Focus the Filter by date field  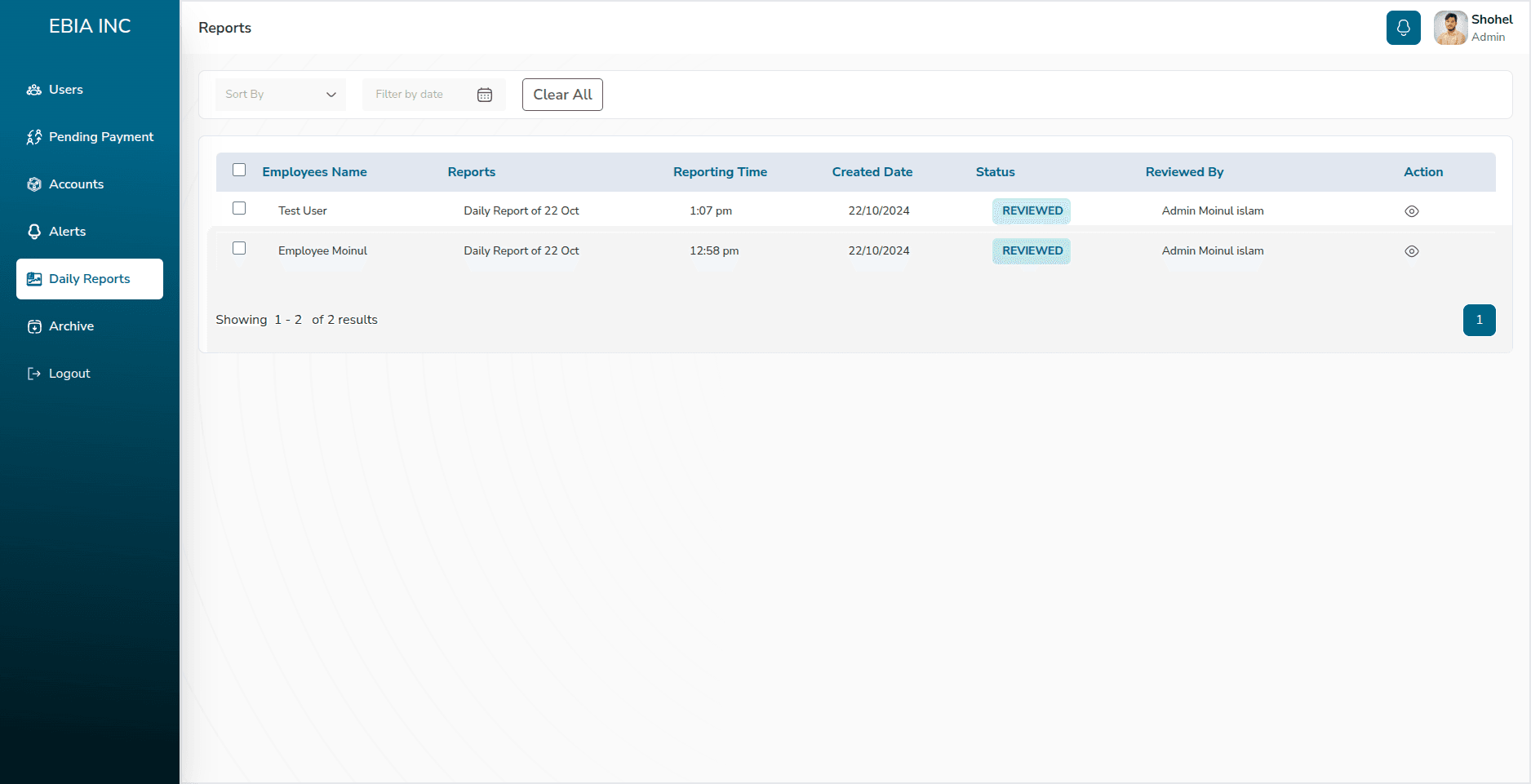click(x=434, y=95)
